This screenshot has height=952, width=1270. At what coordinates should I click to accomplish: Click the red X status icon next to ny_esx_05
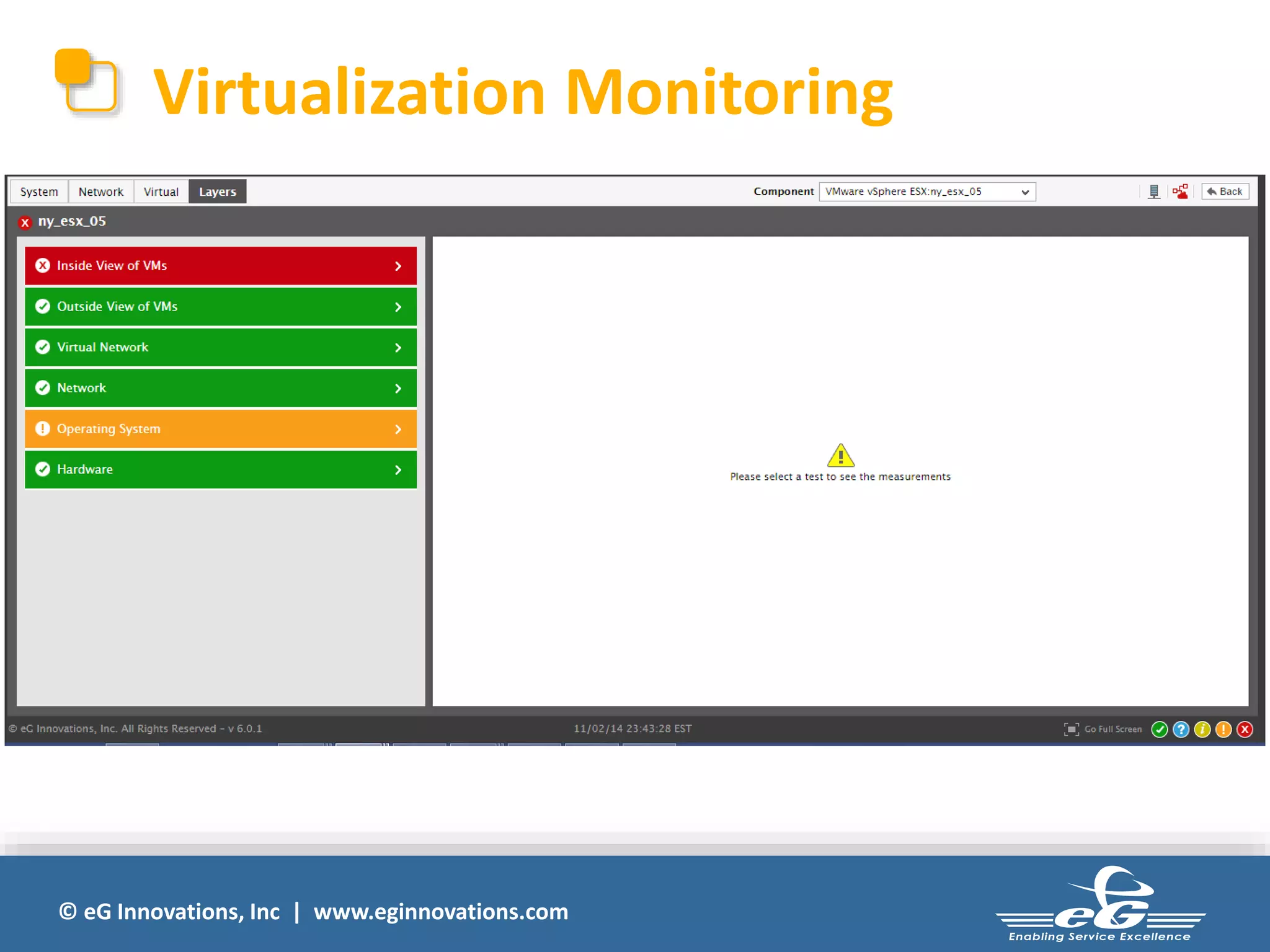[25, 223]
